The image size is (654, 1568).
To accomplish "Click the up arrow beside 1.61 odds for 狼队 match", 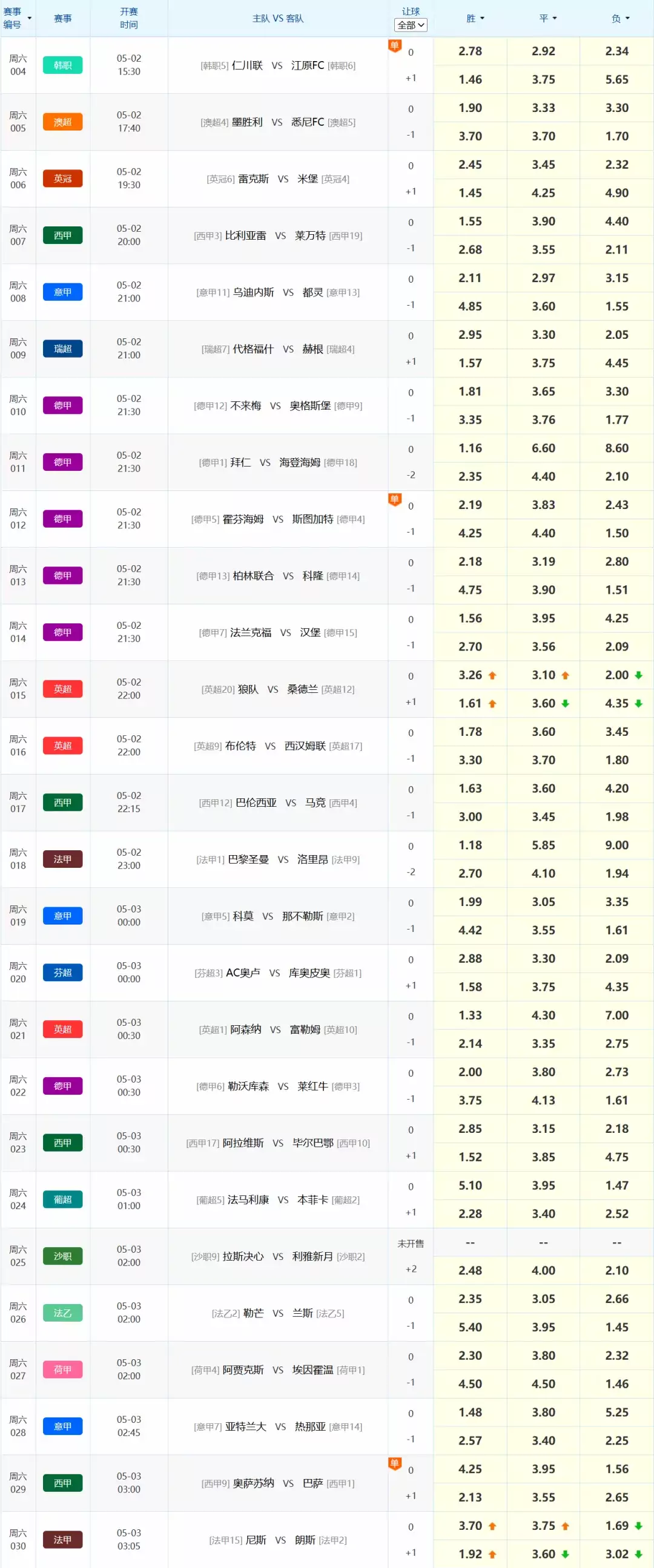I will [x=492, y=704].
